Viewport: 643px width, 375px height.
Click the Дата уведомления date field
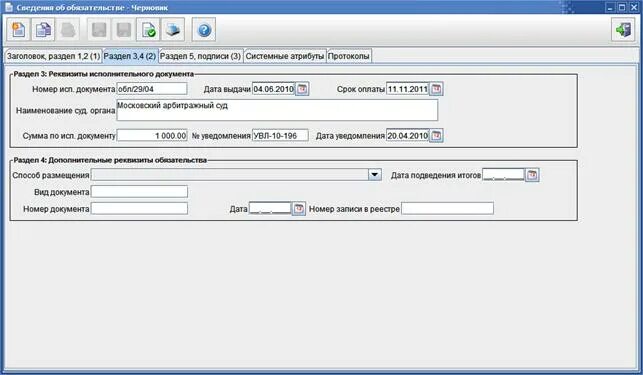(408, 135)
